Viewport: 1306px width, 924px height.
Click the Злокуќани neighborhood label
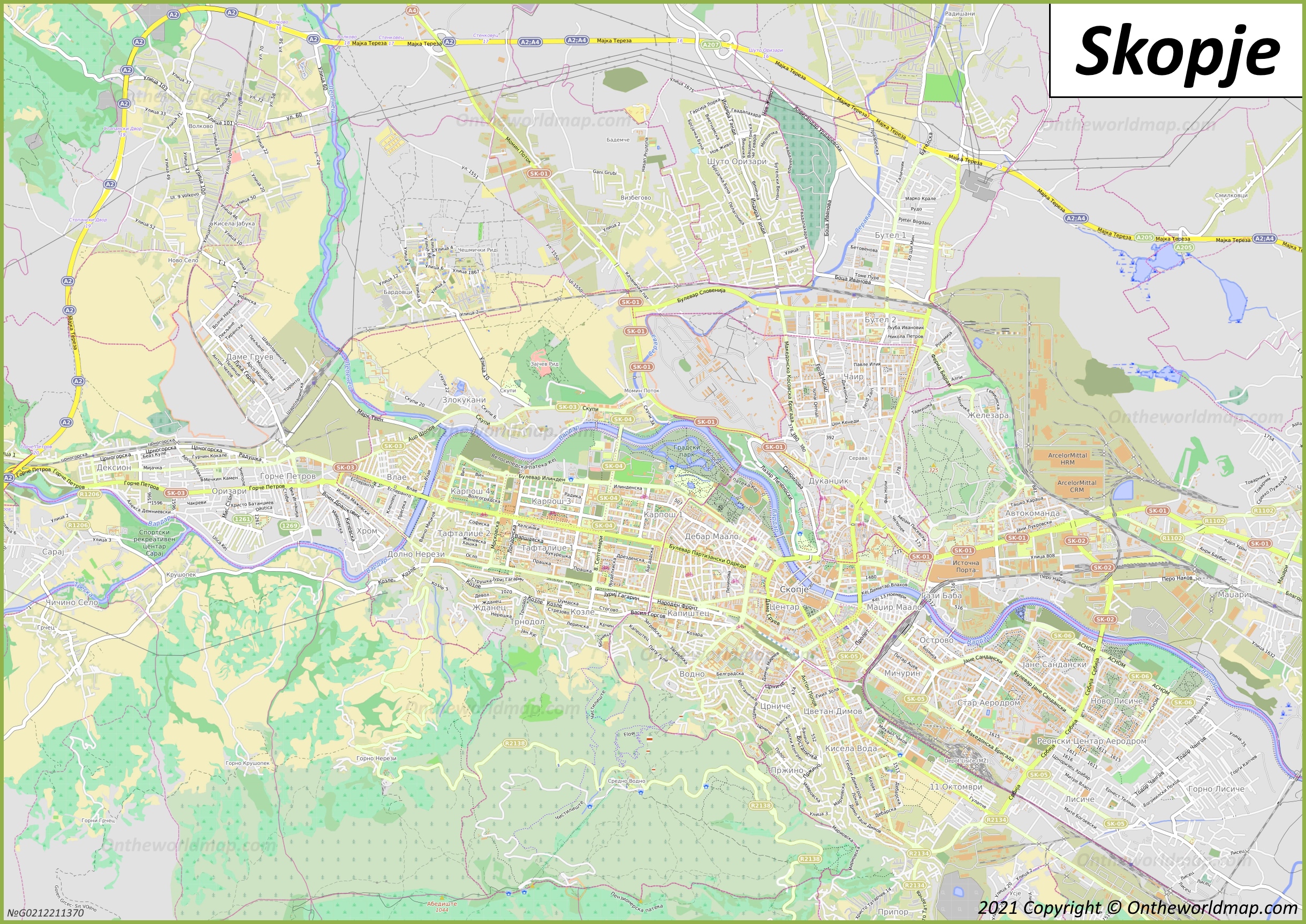point(464,399)
